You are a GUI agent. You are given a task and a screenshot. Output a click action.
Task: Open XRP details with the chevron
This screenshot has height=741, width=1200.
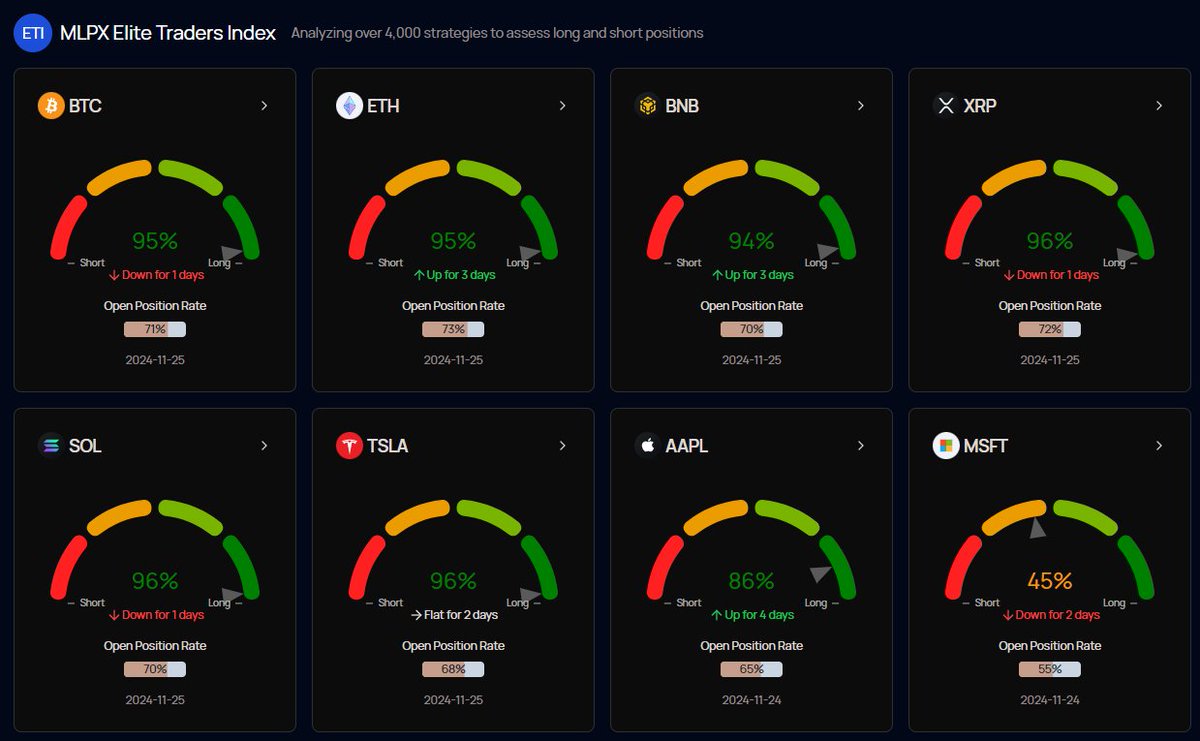coord(1158,105)
